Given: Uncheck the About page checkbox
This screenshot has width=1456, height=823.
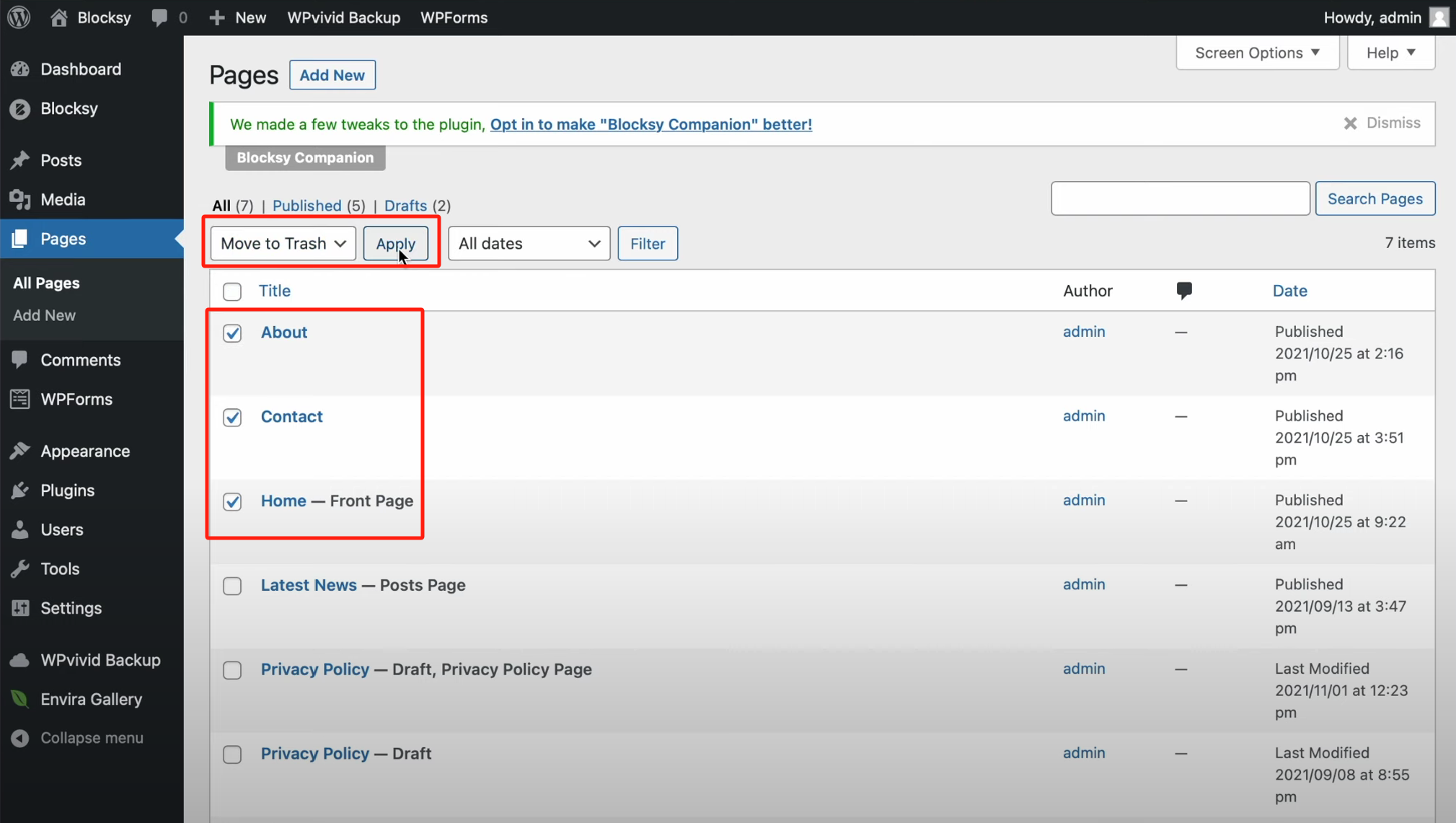Looking at the screenshot, I should (232, 333).
